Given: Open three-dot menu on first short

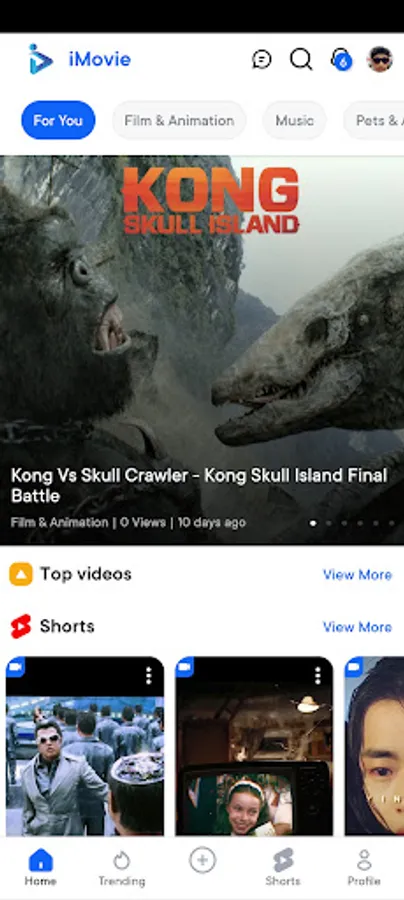Looking at the screenshot, I should [149, 676].
